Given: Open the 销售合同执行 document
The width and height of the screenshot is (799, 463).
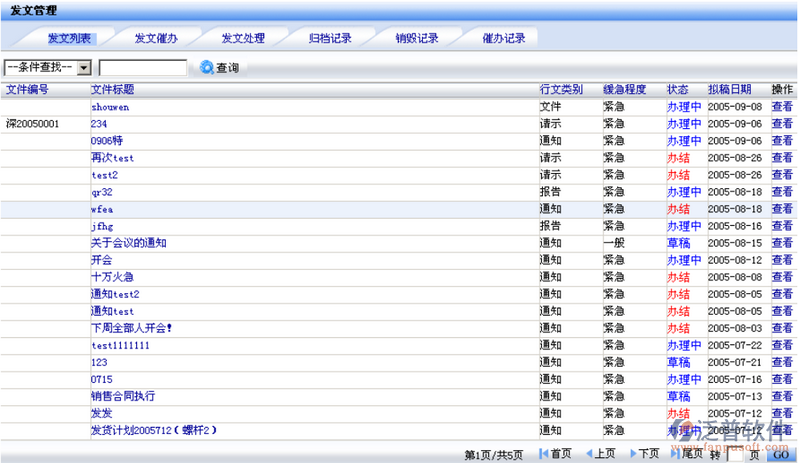Looking at the screenshot, I should pyautogui.click(x=122, y=396).
